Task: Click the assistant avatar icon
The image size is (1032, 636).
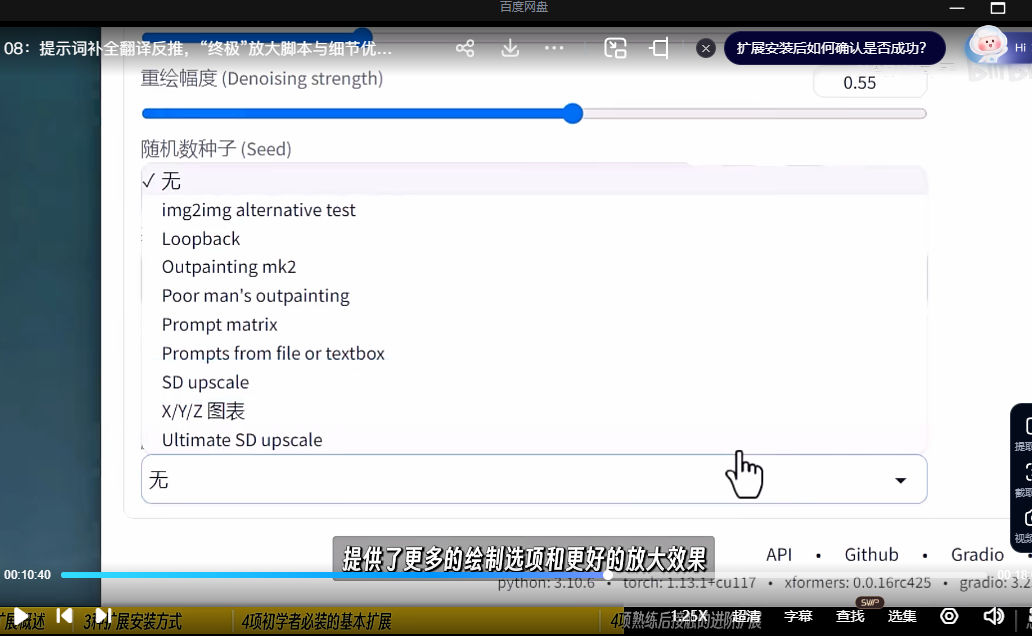Action: [x=988, y=45]
